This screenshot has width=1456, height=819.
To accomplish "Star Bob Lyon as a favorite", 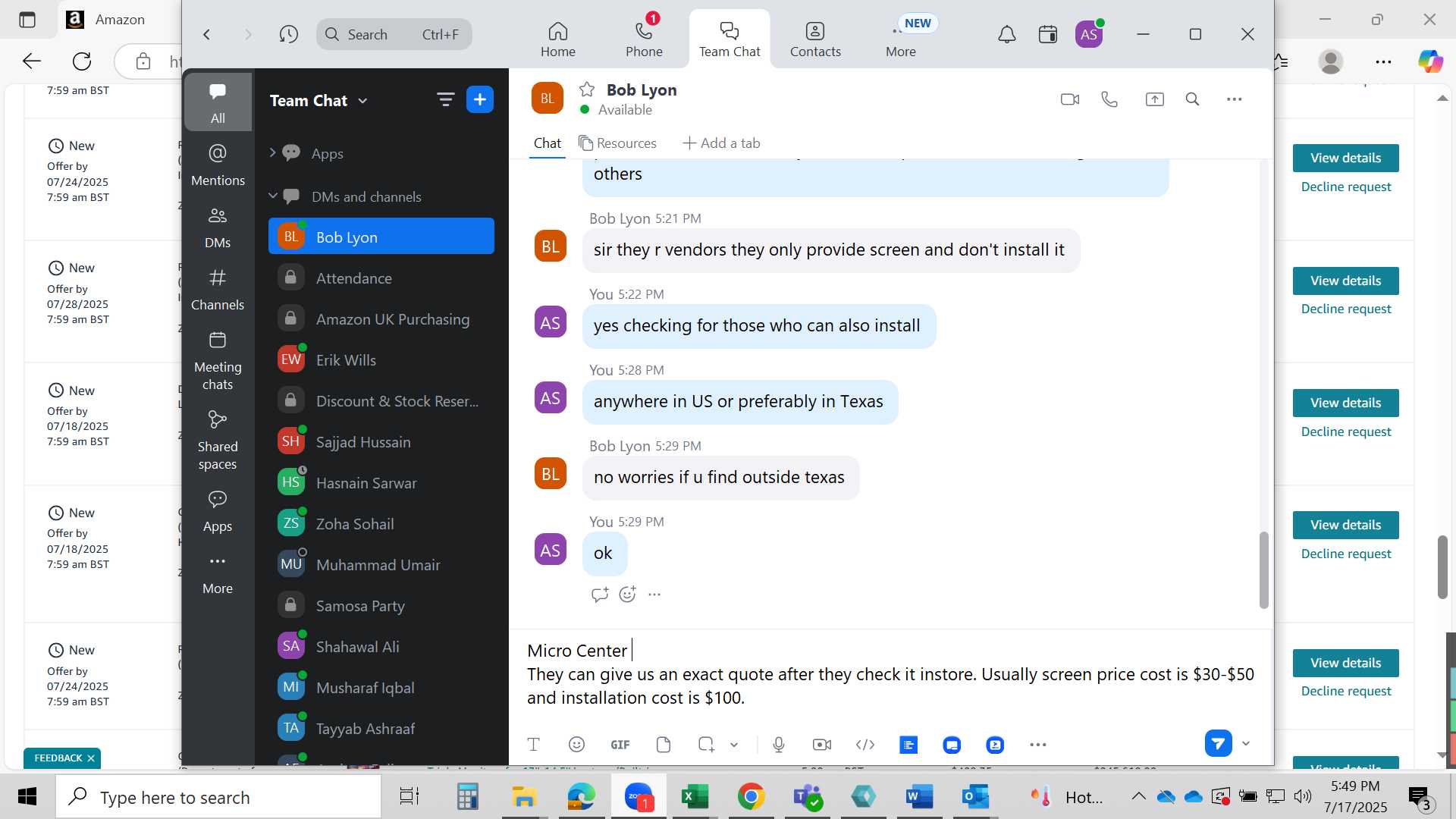I will pos(587,89).
